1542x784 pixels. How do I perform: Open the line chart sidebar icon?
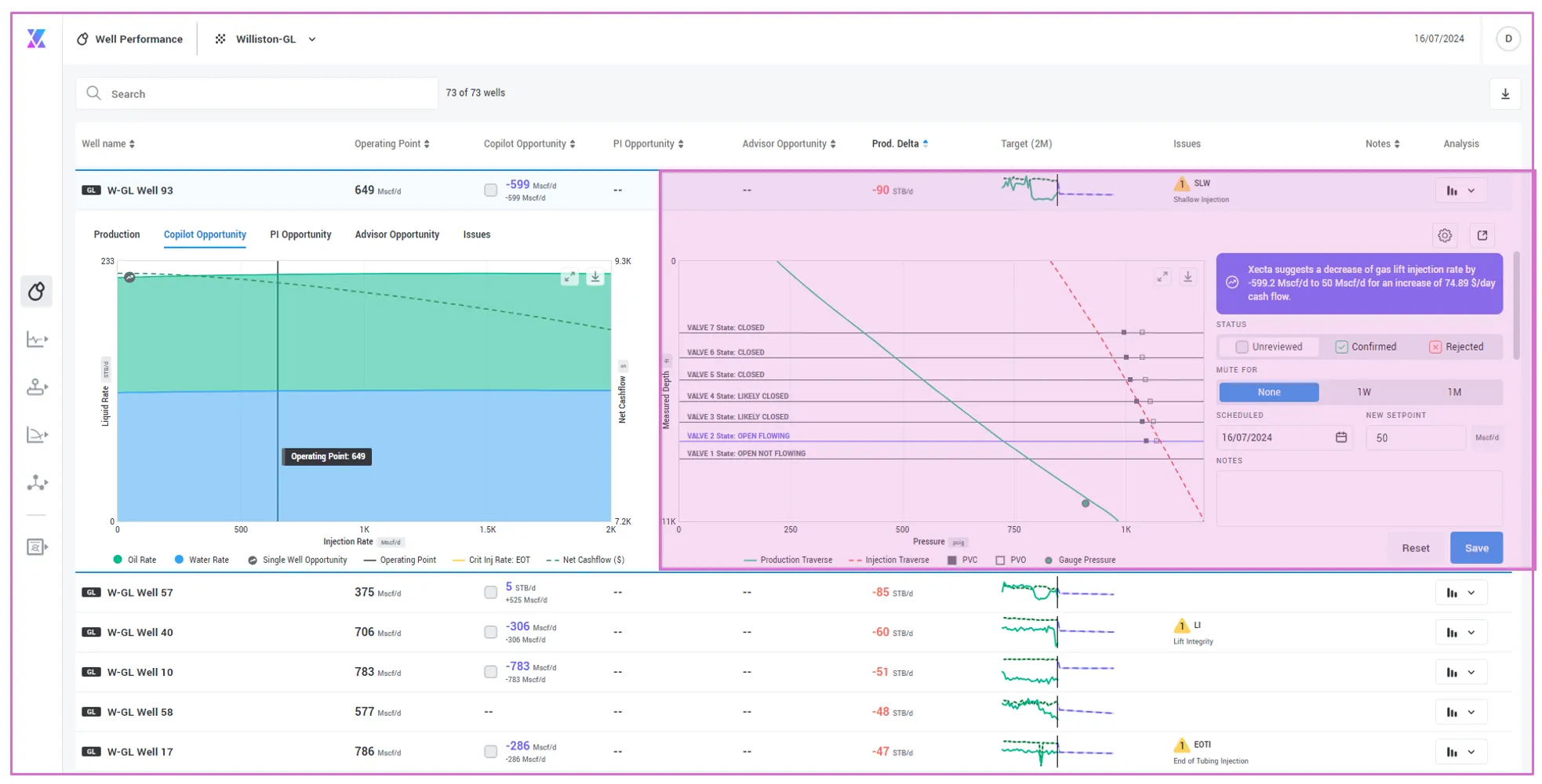click(37, 339)
